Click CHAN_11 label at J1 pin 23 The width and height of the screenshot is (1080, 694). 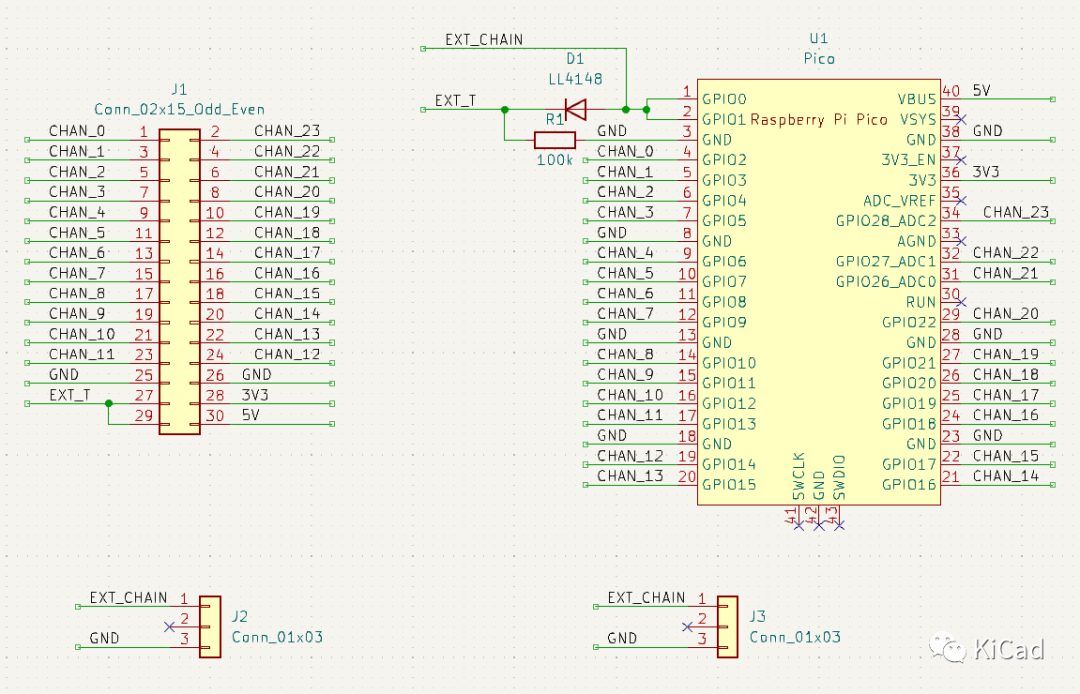pyautogui.click(x=82, y=354)
